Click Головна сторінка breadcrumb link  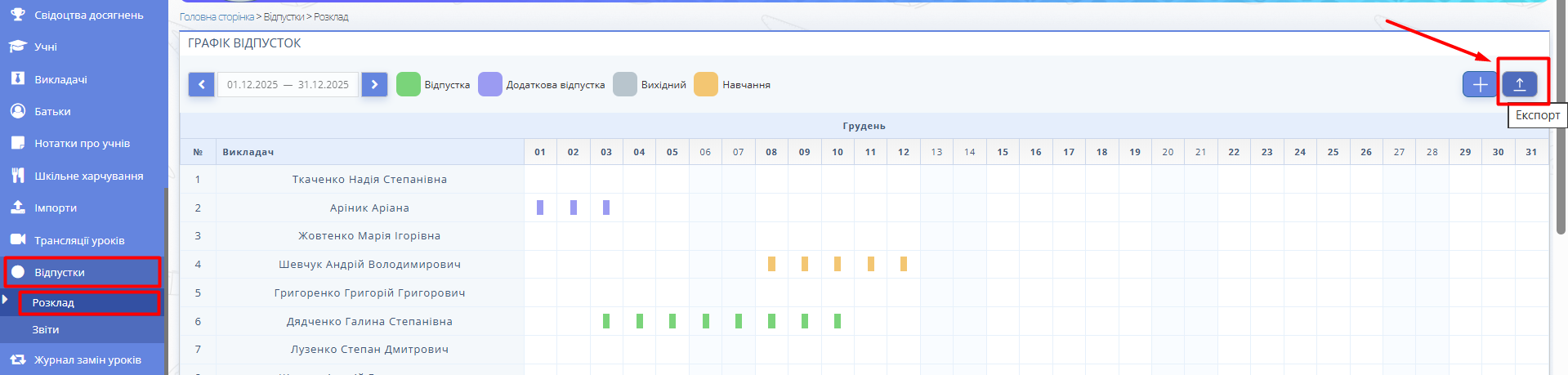(217, 17)
